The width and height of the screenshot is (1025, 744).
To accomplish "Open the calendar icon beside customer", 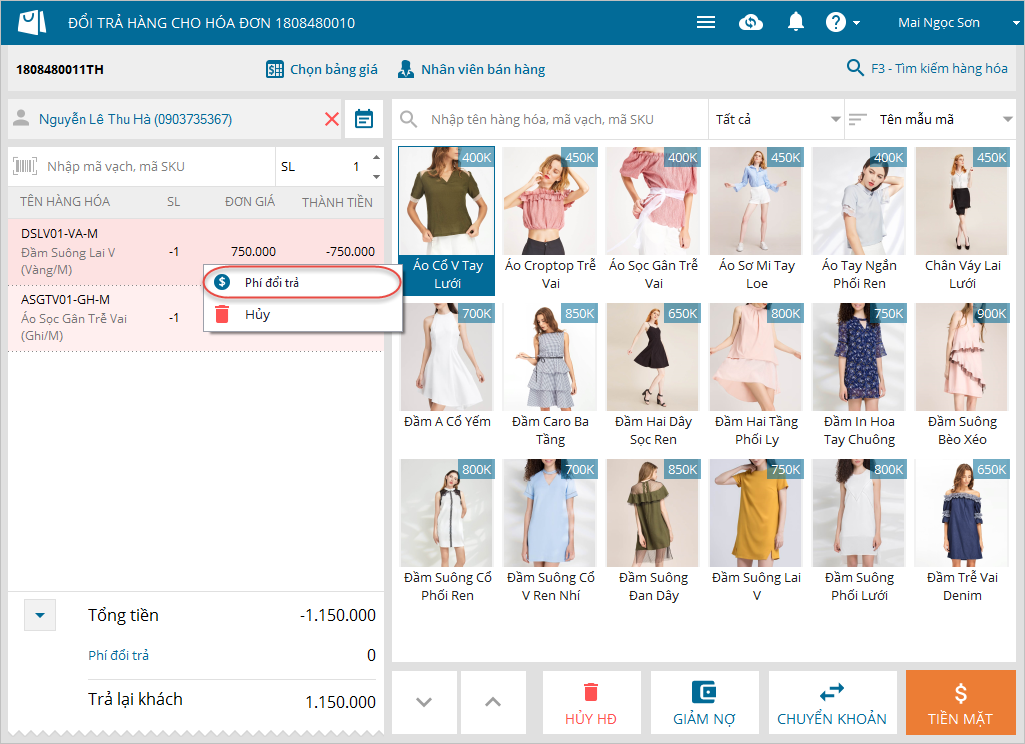I will tap(364, 119).
